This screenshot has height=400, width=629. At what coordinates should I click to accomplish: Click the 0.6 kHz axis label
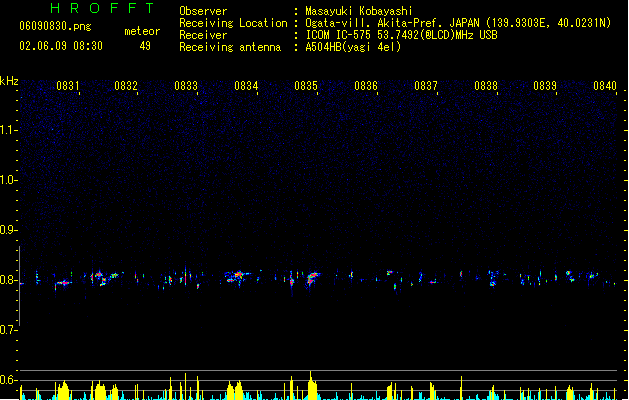(7, 380)
